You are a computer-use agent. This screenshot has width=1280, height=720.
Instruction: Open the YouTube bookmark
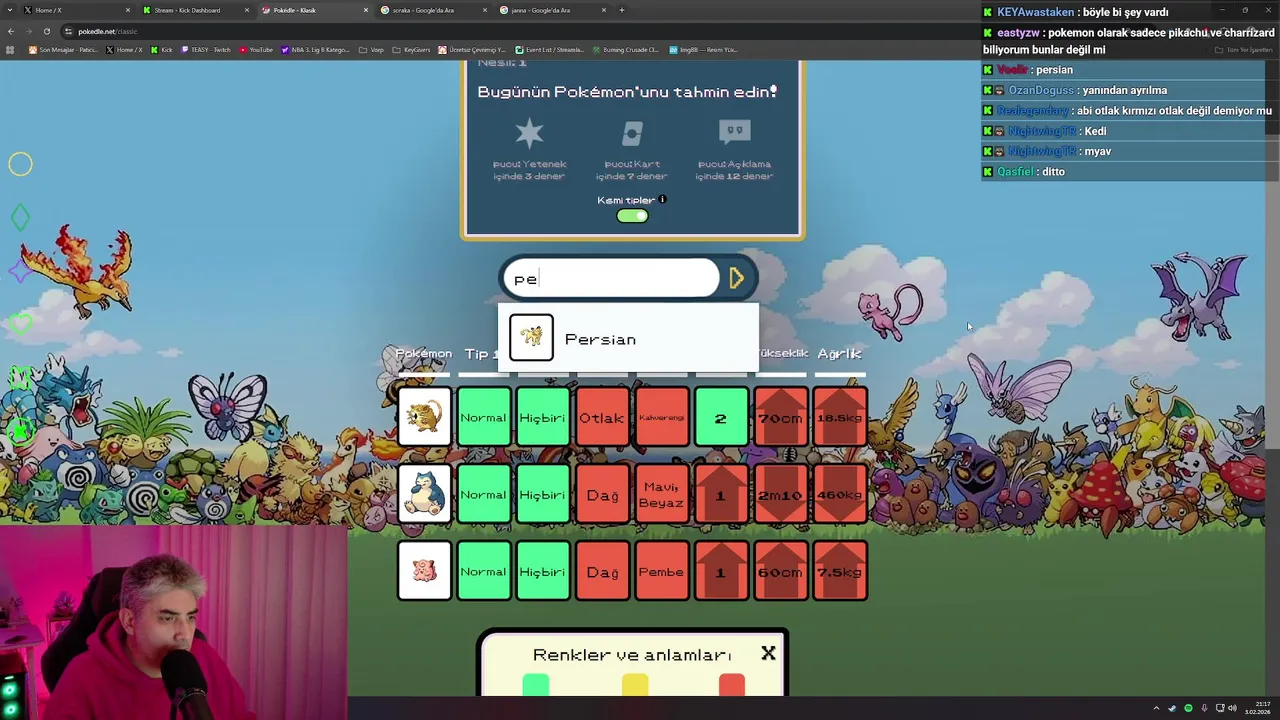tap(256, 49)
